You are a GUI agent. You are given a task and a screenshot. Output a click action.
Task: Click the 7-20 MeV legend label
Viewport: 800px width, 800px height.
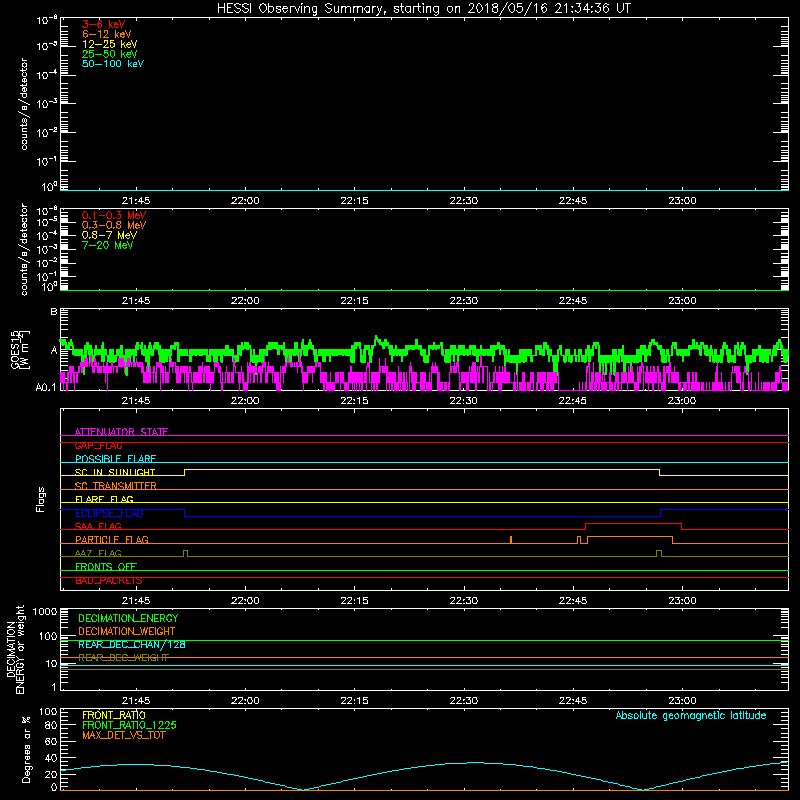(108, 245)
